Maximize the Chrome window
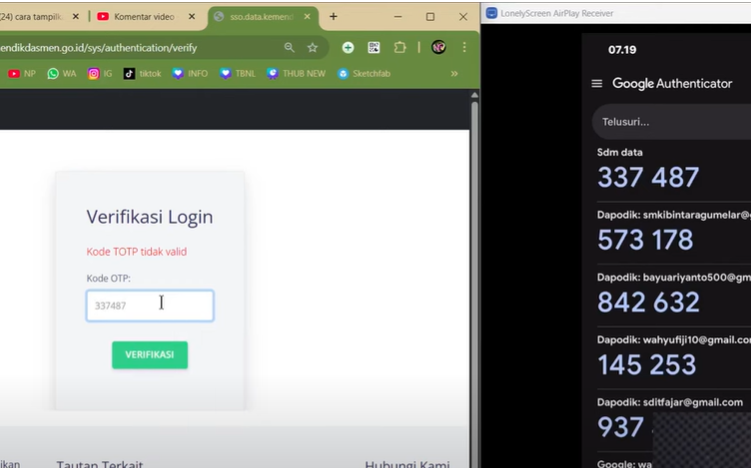This screenshot has height=468, width=751. 430,17
